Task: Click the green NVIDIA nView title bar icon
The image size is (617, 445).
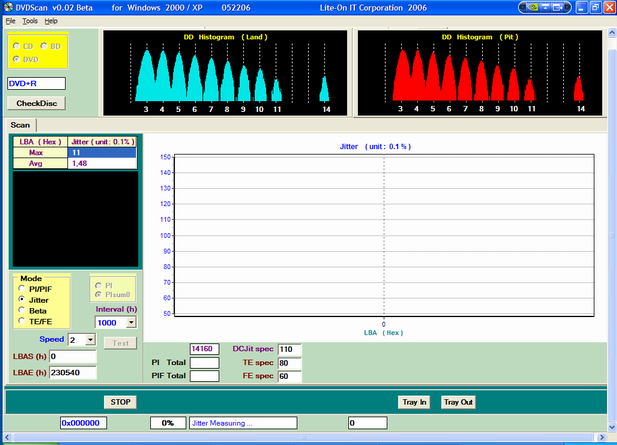Action: pyautogui.click(x=533, y=7)
